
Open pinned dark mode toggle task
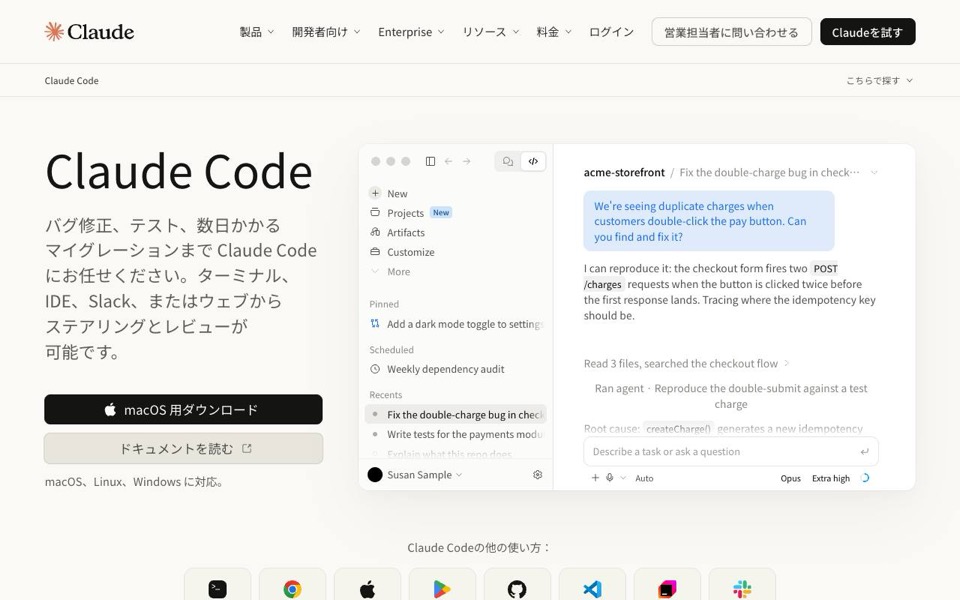point(456,324)
